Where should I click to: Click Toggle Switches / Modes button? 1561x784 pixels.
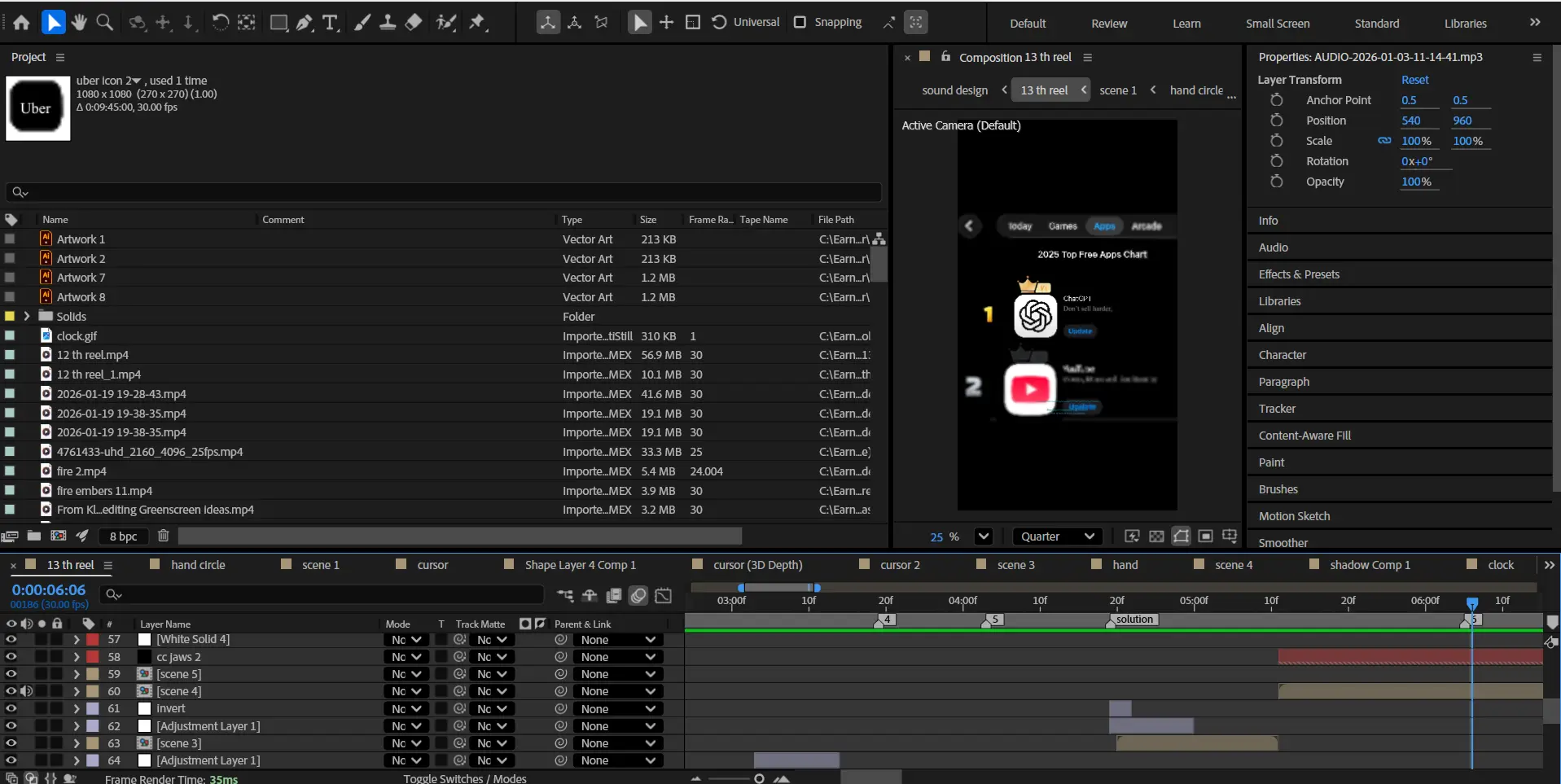coord(465,778)
